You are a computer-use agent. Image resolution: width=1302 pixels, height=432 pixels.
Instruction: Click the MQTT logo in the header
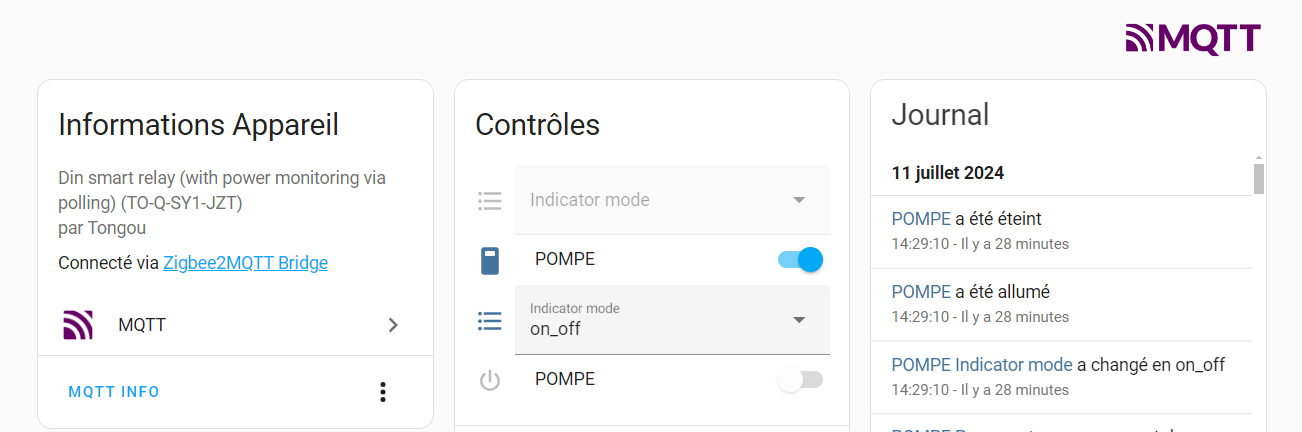tap(1193, 38)
